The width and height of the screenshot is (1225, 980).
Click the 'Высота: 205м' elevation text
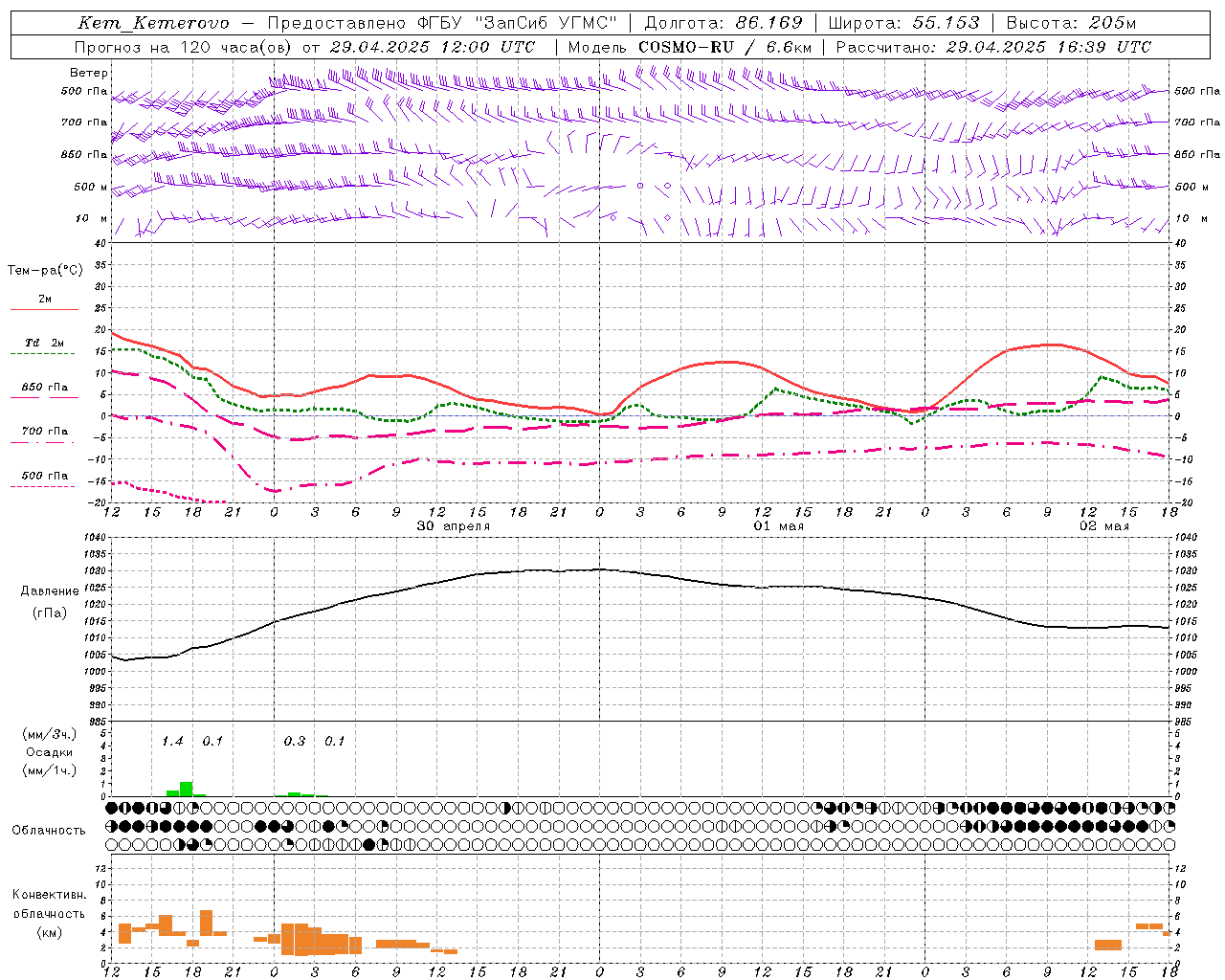(1071, 23)
